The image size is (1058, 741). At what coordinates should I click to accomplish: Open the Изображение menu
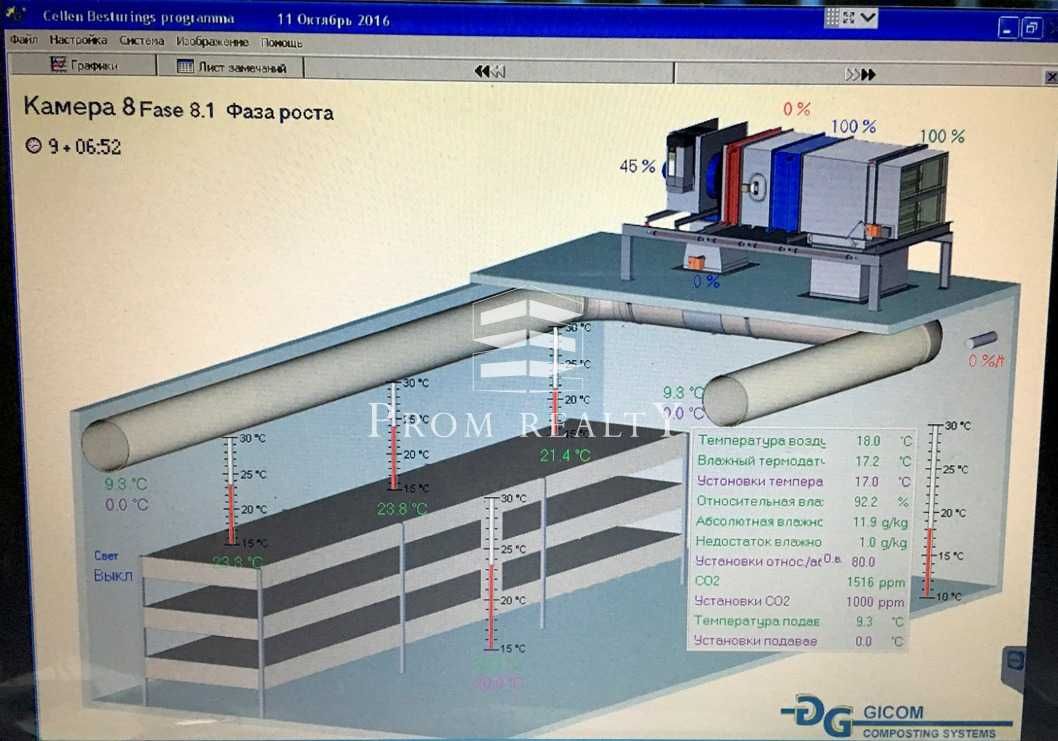212,42
